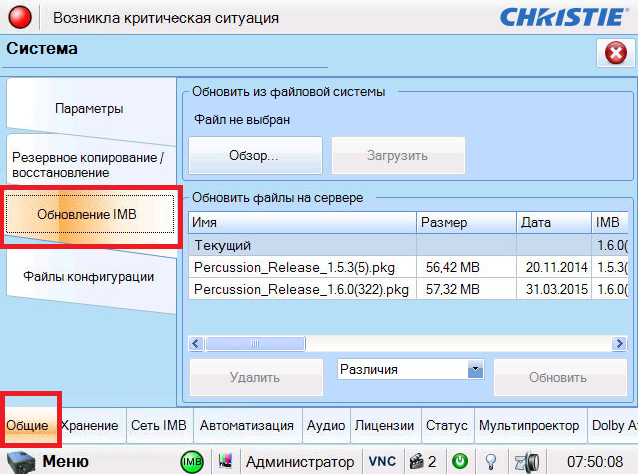Click the Обзор... browse button
Image resolution: width=638 pixels, height=474 pixels.
click(x=256, y=155)
